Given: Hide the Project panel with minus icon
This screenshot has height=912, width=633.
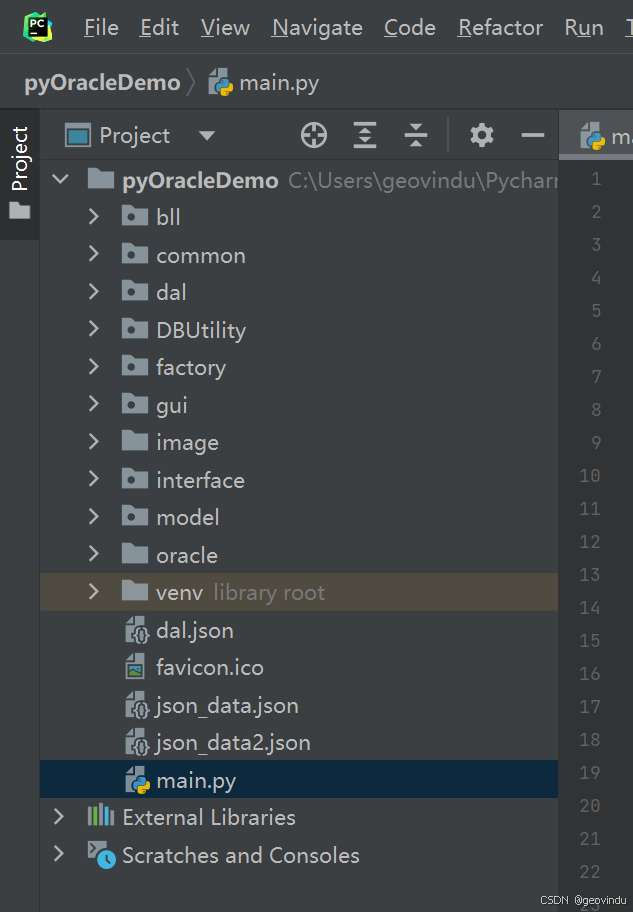Looking at the screenshot, I should [532, 134].
